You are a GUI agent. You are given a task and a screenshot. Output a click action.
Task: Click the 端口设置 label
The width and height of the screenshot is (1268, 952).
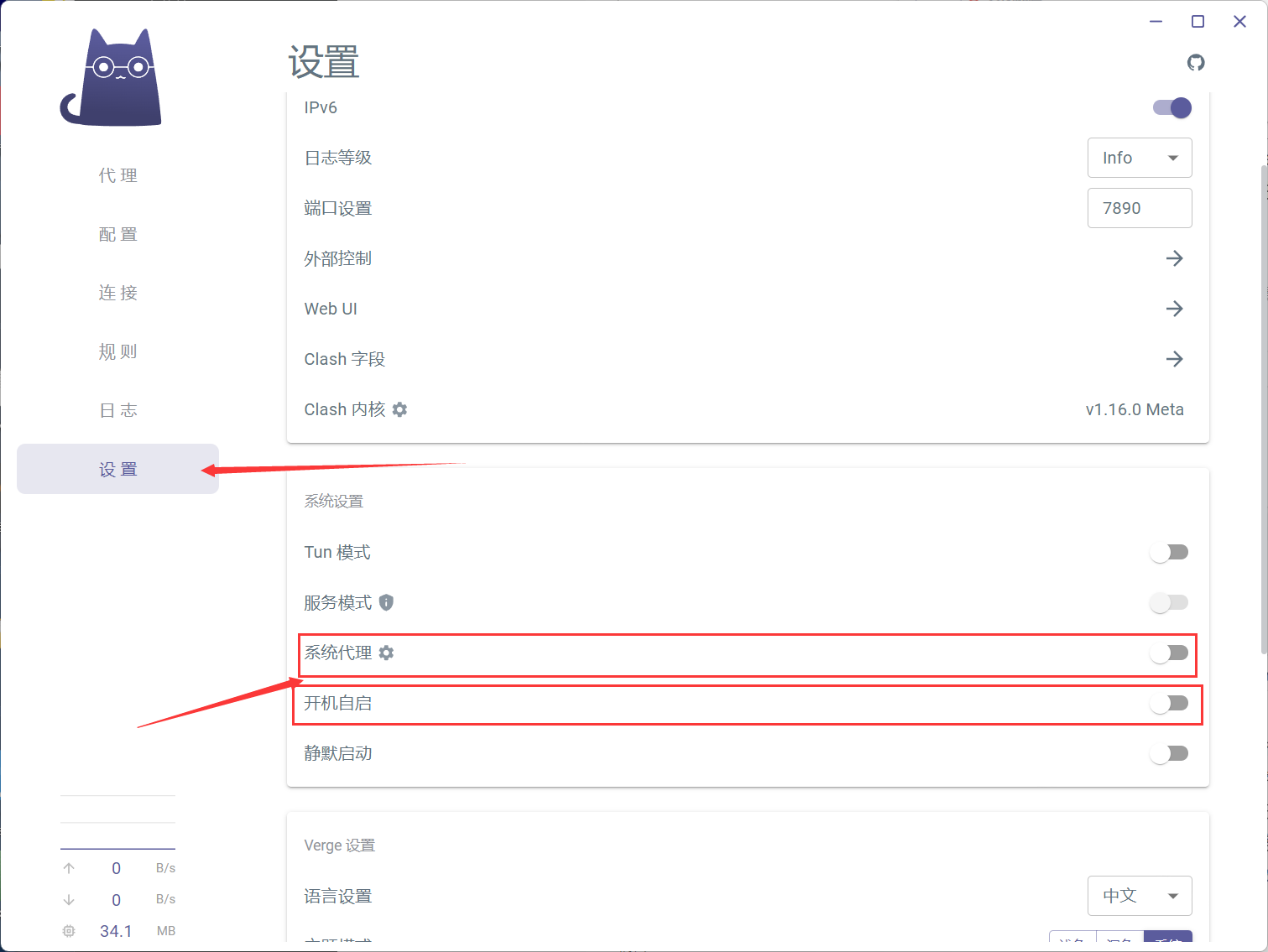coord(338,208)
